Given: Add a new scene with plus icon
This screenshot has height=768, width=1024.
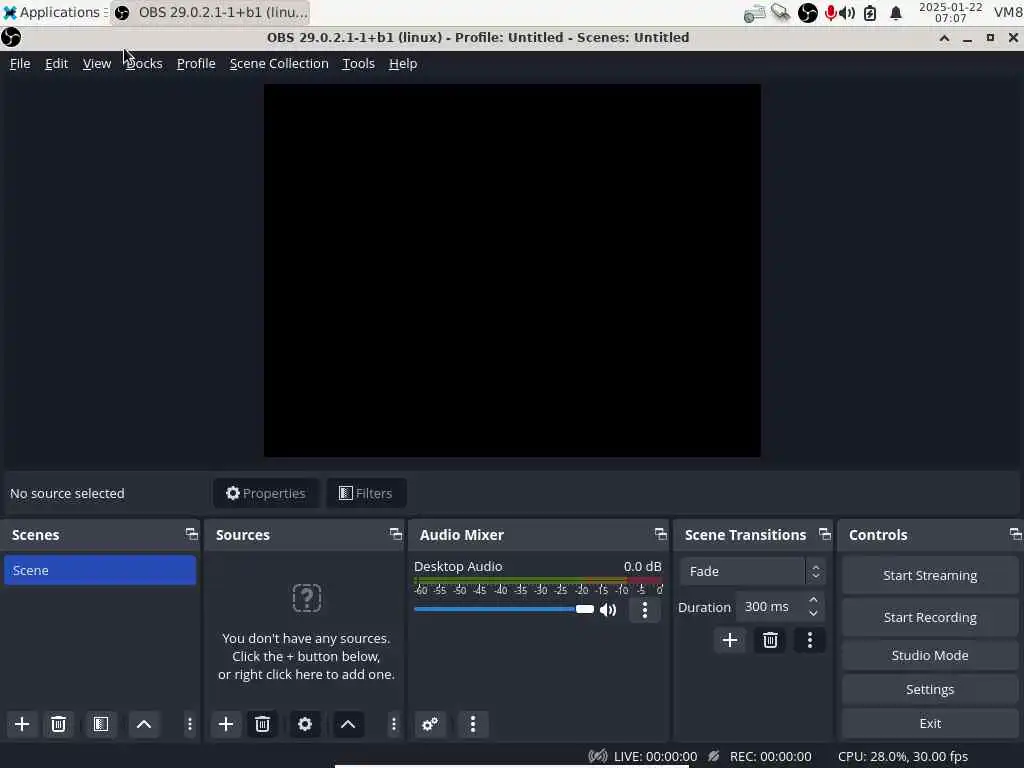Looking at the screenshot, I should point(22,724).
